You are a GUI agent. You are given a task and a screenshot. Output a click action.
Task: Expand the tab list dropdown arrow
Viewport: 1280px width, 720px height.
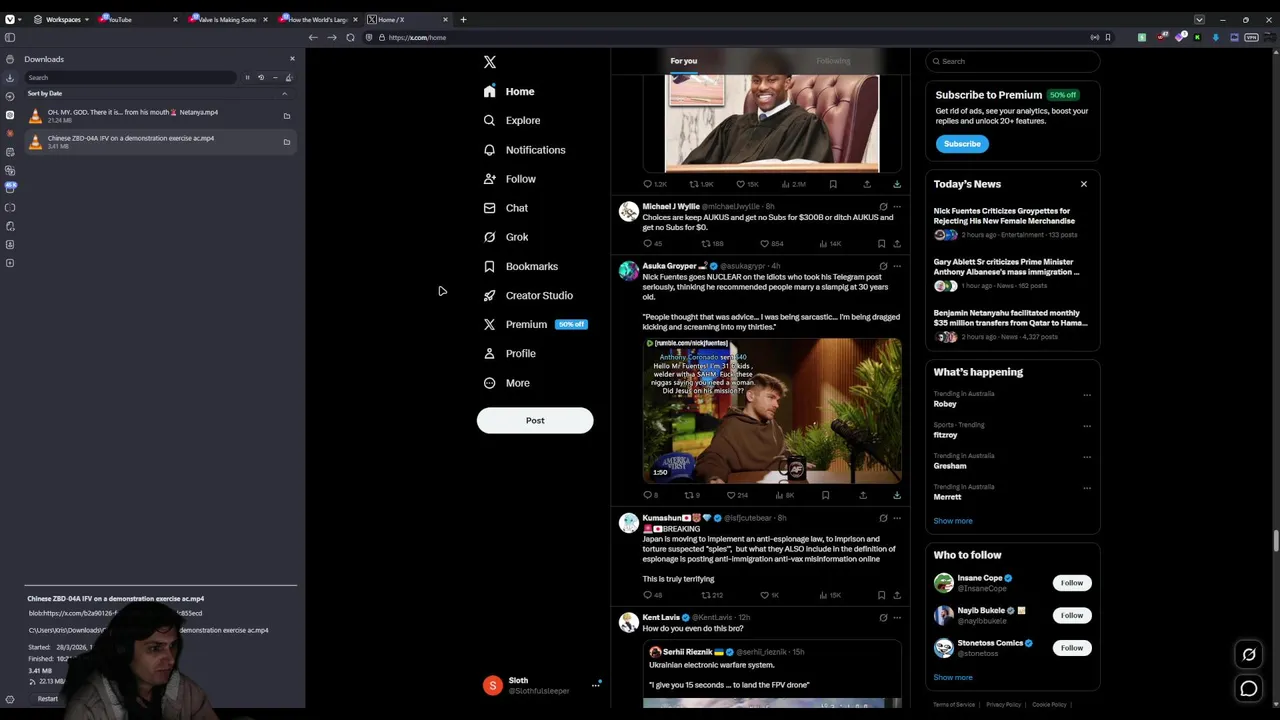[x=1199, y=19]
